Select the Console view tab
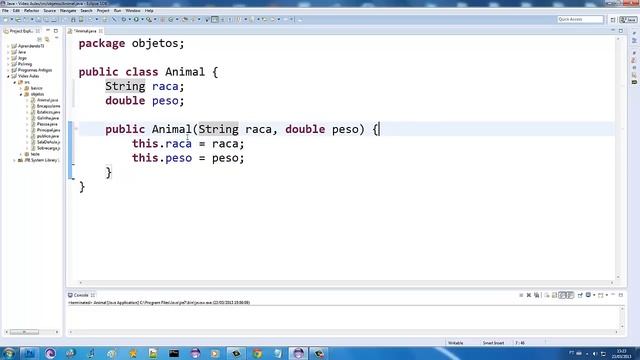 point(81,295)
